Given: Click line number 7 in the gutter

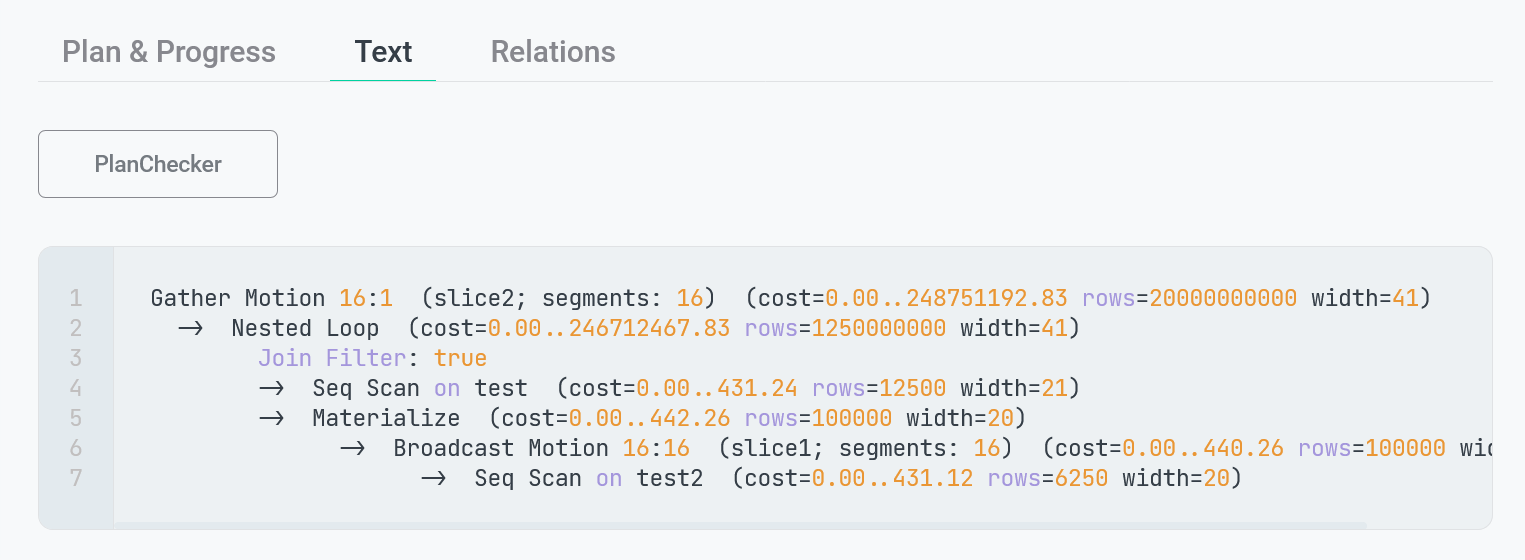Looking at the screenshot, I should tap(76, 478).
